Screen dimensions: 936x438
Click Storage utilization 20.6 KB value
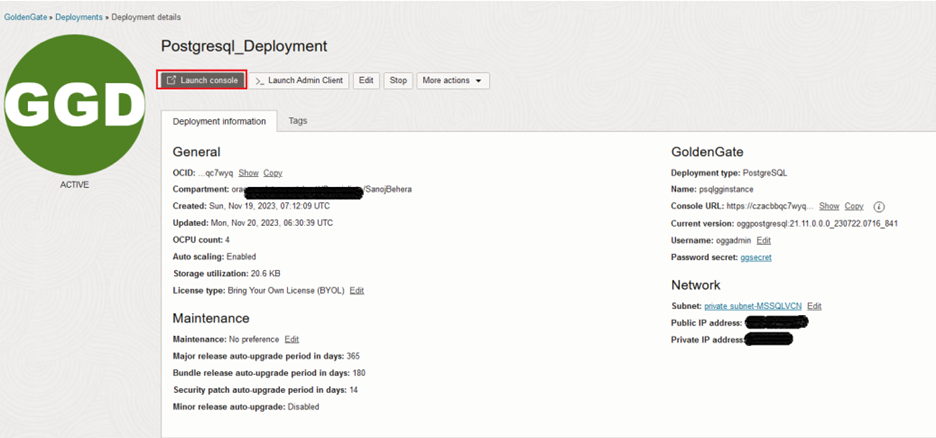pos(266,273)
